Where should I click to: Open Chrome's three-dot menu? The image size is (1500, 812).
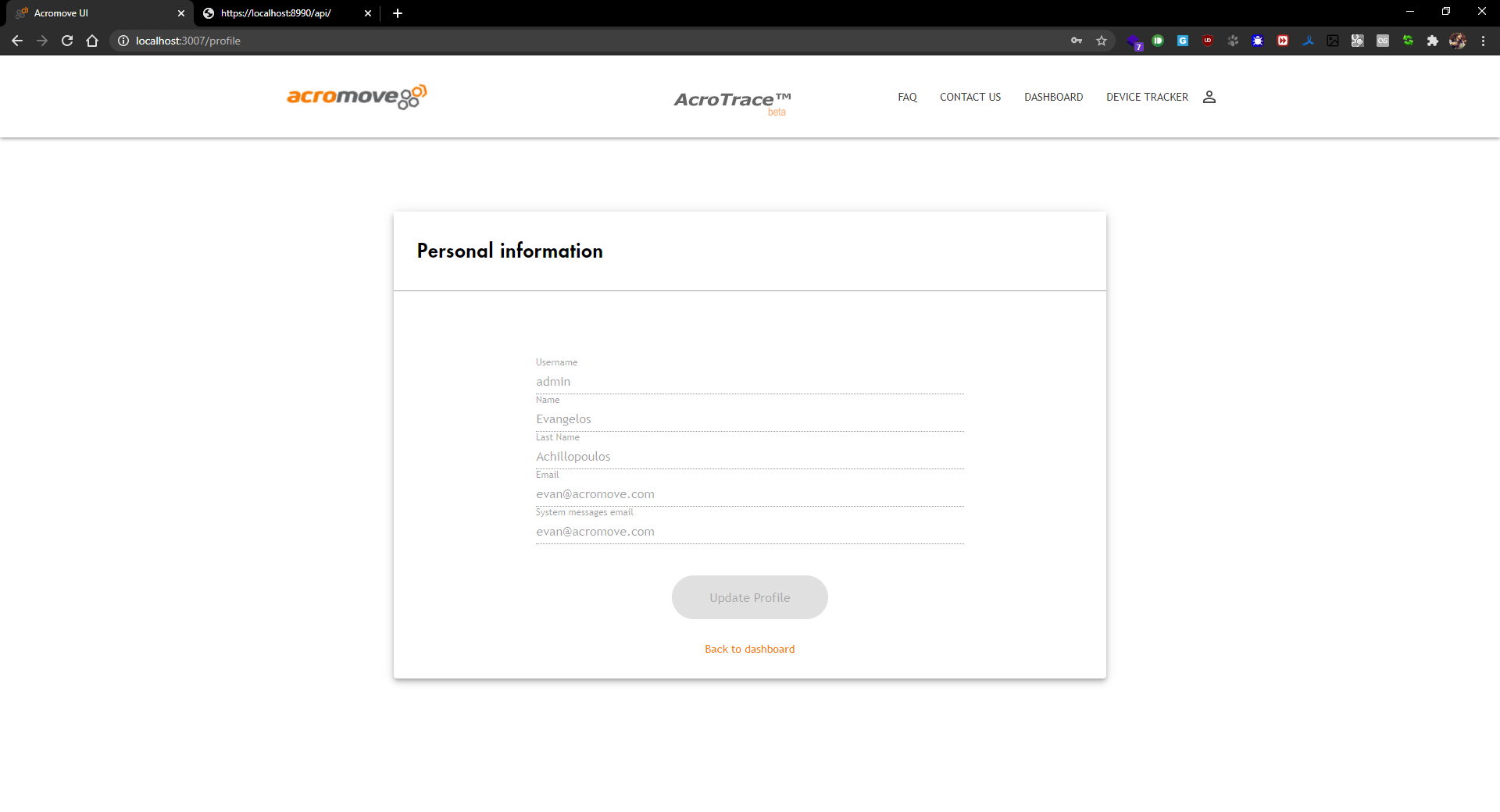pos(1483,41)
